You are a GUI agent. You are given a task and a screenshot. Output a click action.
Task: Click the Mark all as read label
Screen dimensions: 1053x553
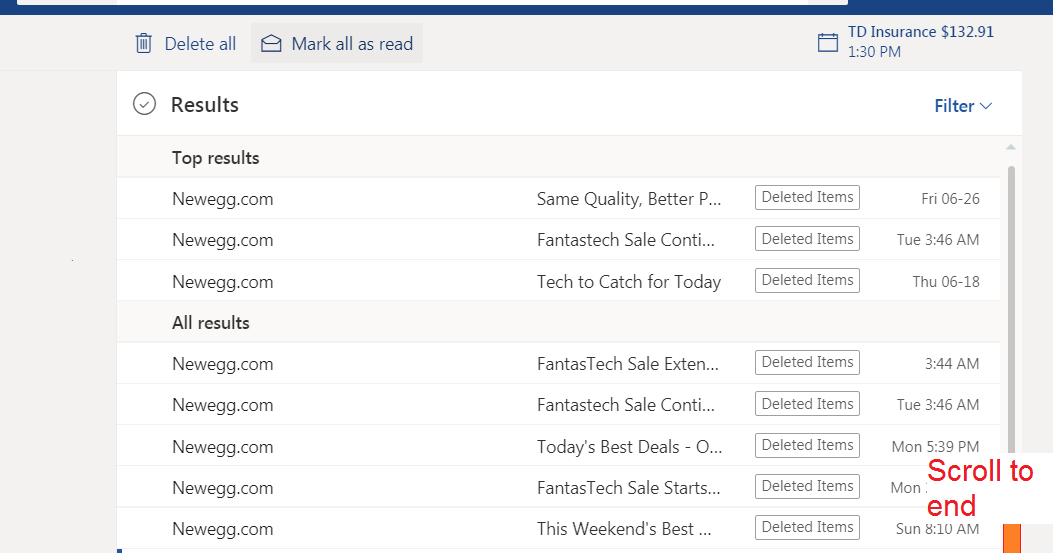pyautogui.click(x=352, y=44)
